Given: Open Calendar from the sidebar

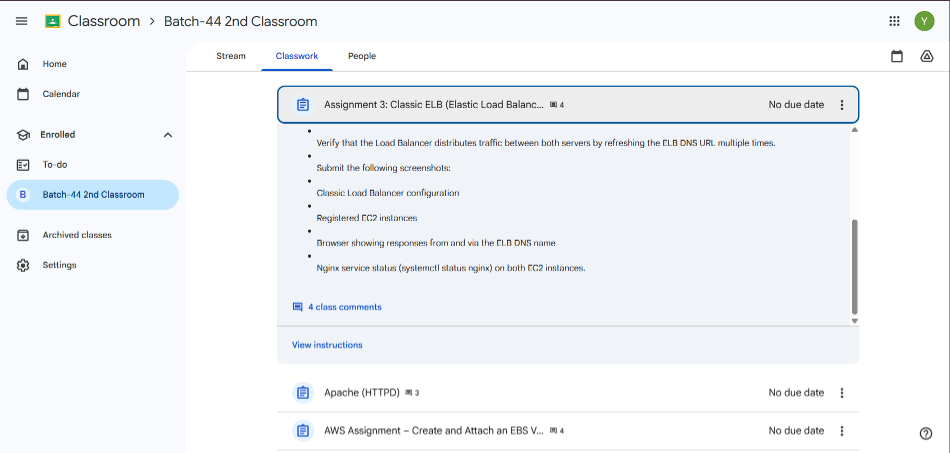Looking at the screenshot, I should coord(93,94).
